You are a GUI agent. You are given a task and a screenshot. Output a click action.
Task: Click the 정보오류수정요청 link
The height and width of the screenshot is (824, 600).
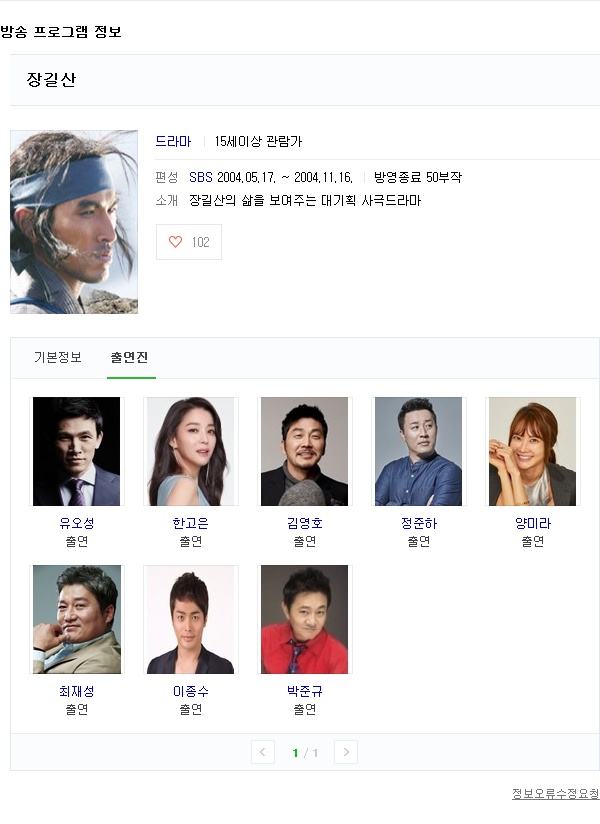pos(555,794)
